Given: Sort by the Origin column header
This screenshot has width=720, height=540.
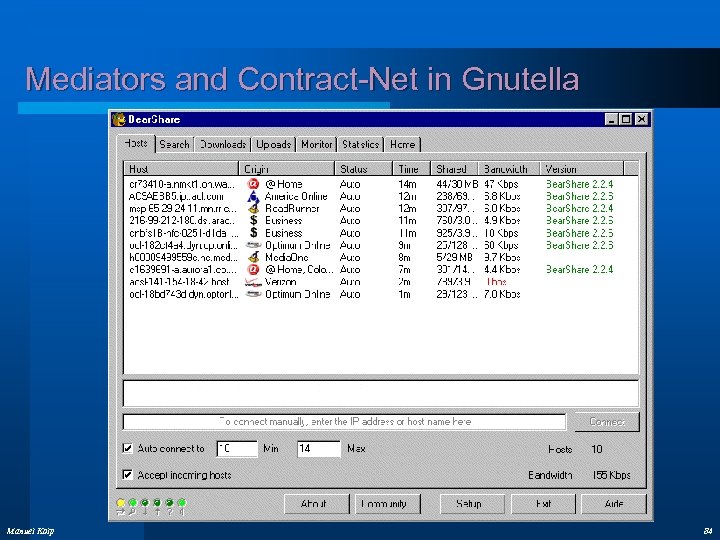Looking at the screenshot, I should (287, 169).
